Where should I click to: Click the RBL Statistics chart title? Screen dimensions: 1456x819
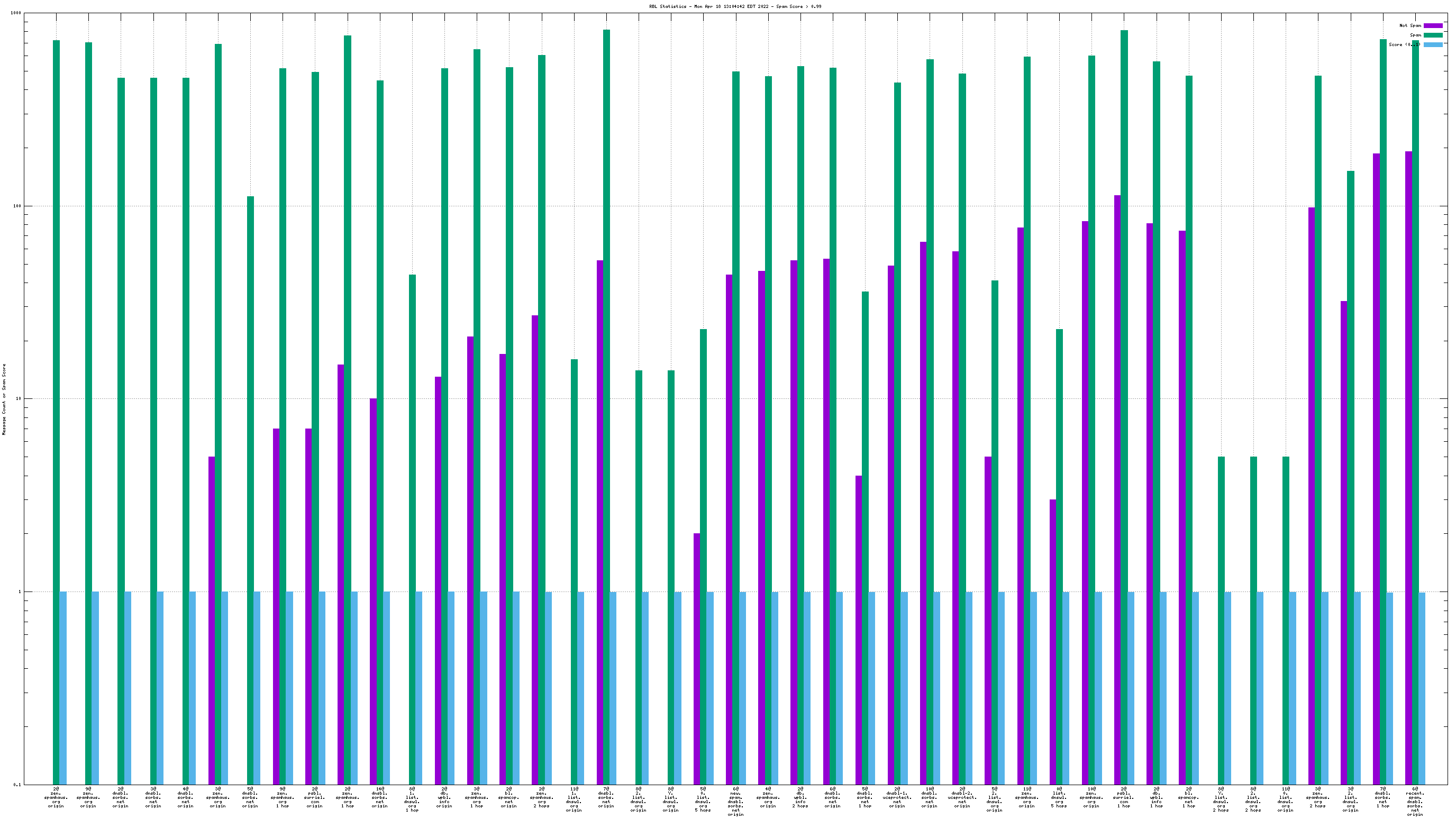[x=735, y=6]
